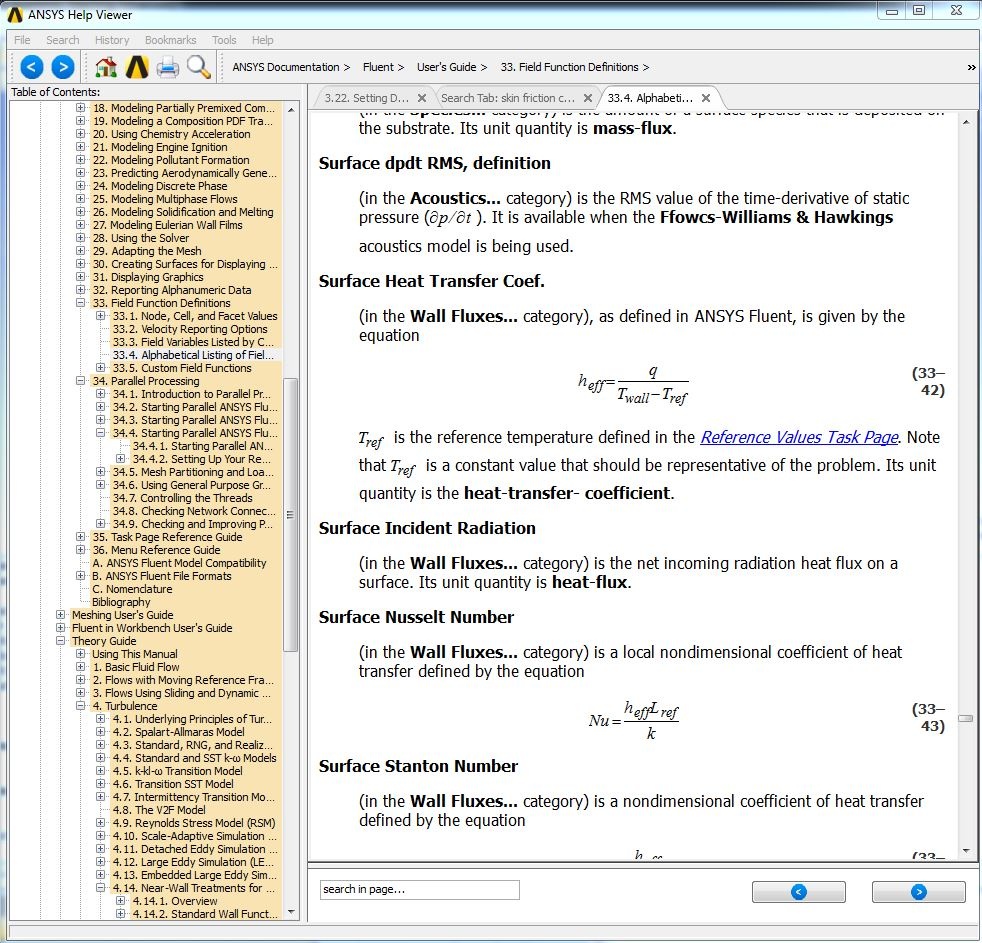Select '33.2. Velocity Reporting Options' item

click(x=190, y=329)
